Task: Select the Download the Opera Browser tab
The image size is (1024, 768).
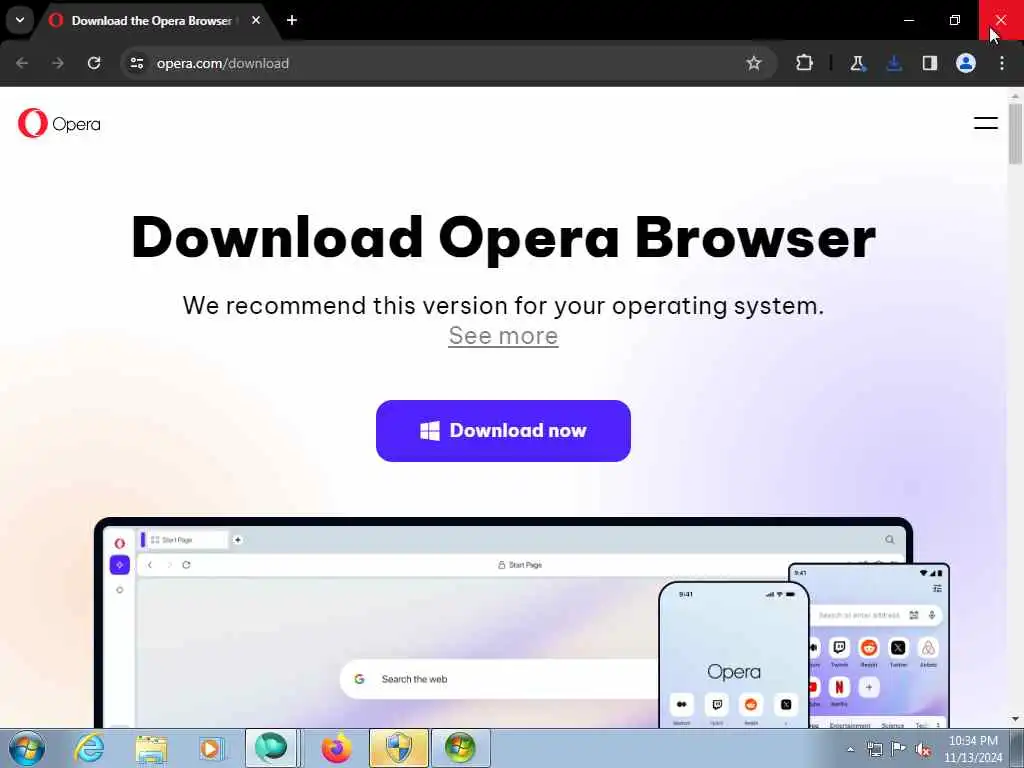Action: pyautogui.click(x=151, y=21)
